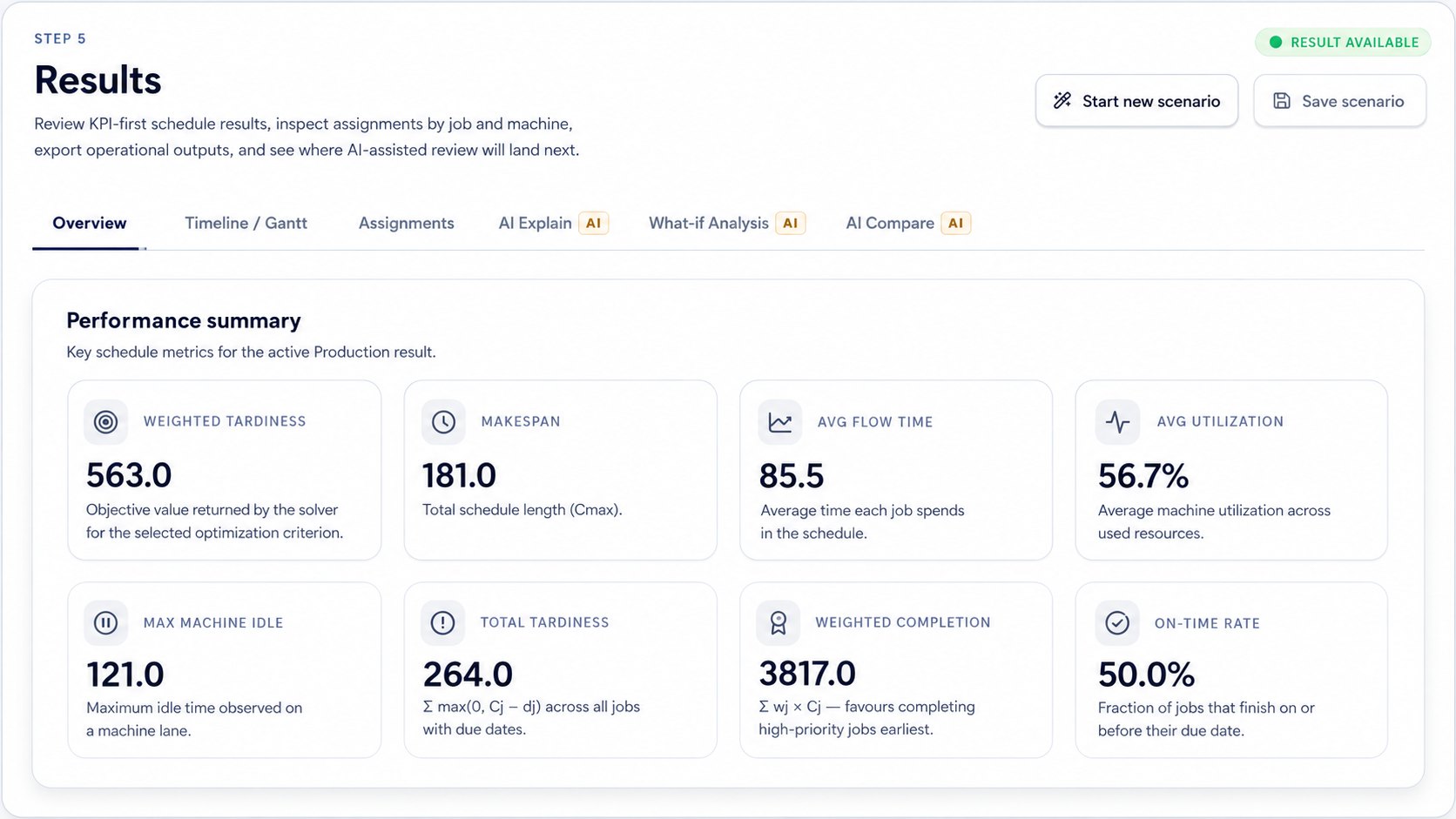Click the makespan value 181.0
Image resolution: width=1456 pixels, height=819 pixels.
459,475
